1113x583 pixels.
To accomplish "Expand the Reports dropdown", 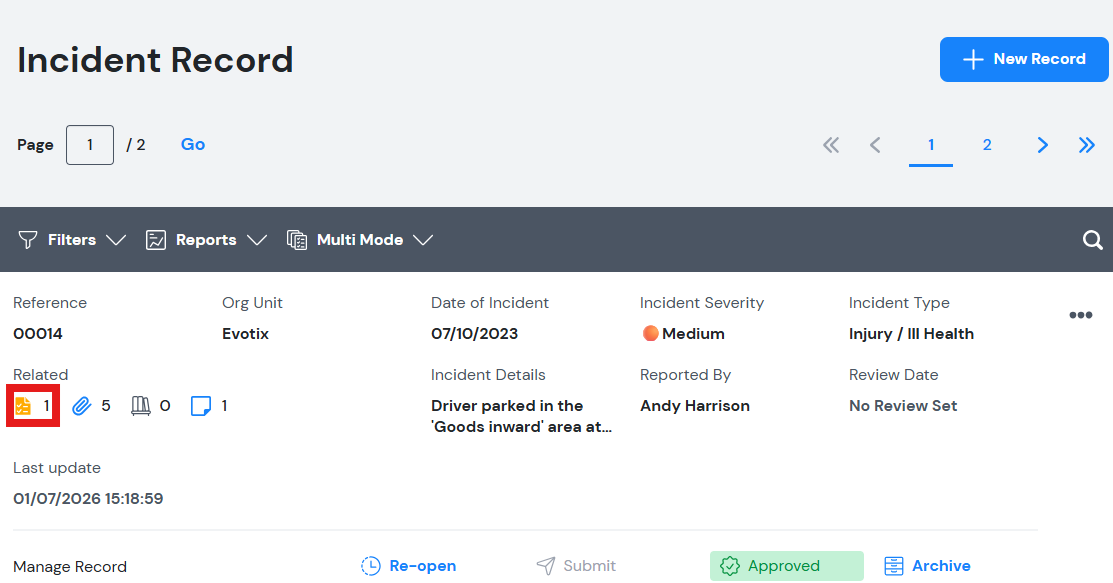I will coord(206,240).
